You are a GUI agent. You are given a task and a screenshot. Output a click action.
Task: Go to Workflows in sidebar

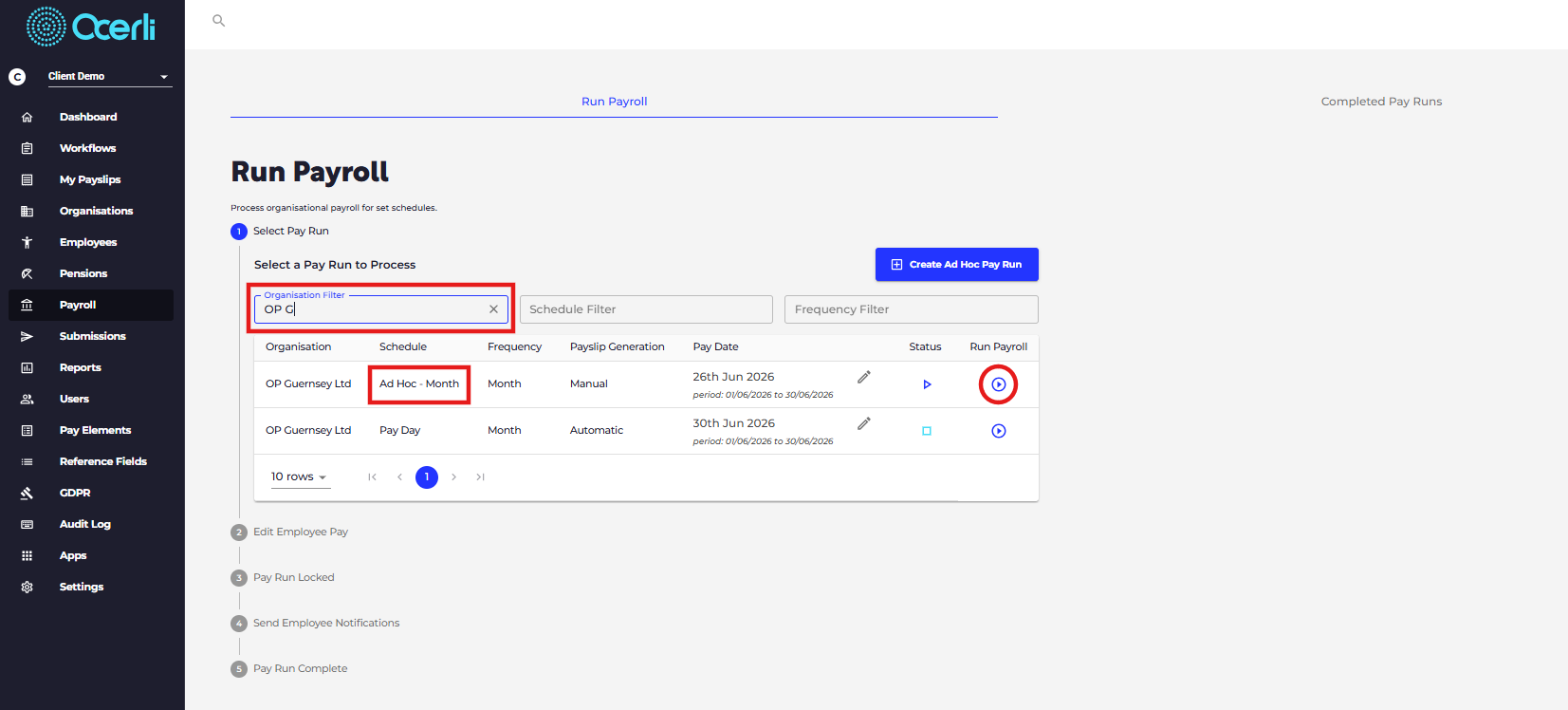click(88, 148)
